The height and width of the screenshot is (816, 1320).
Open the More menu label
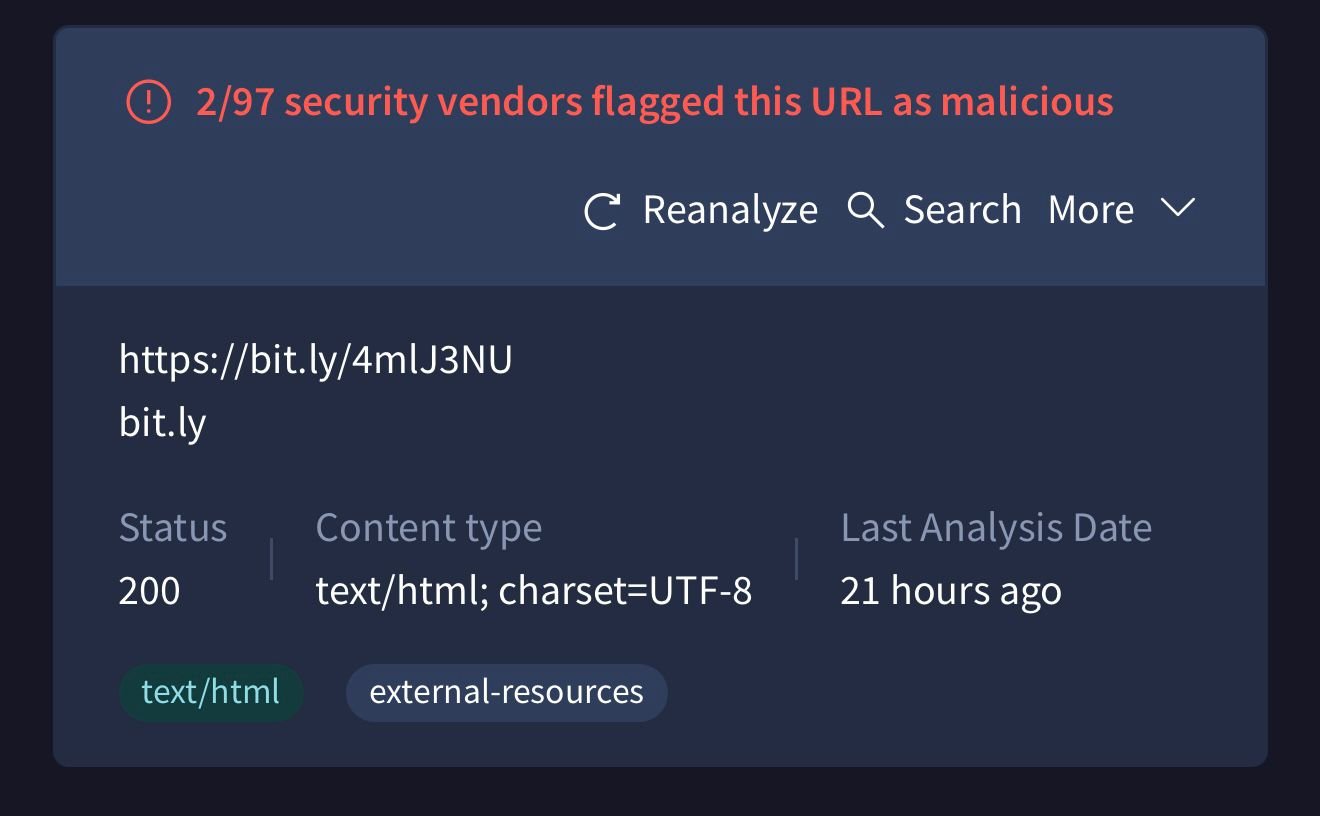click(x=1091, y=210)
